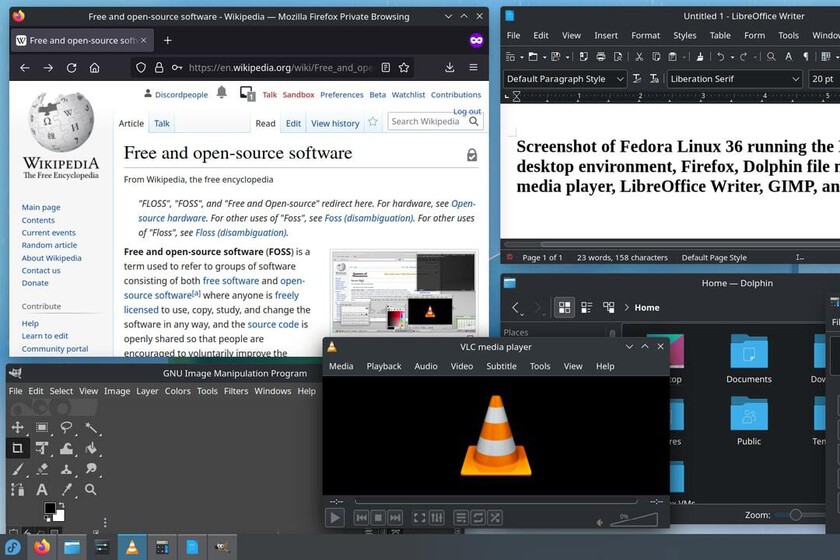This screenshot has height=560, width=840.
Task: Mute VLC audio via speaker icon
Action: pos(601,522)
